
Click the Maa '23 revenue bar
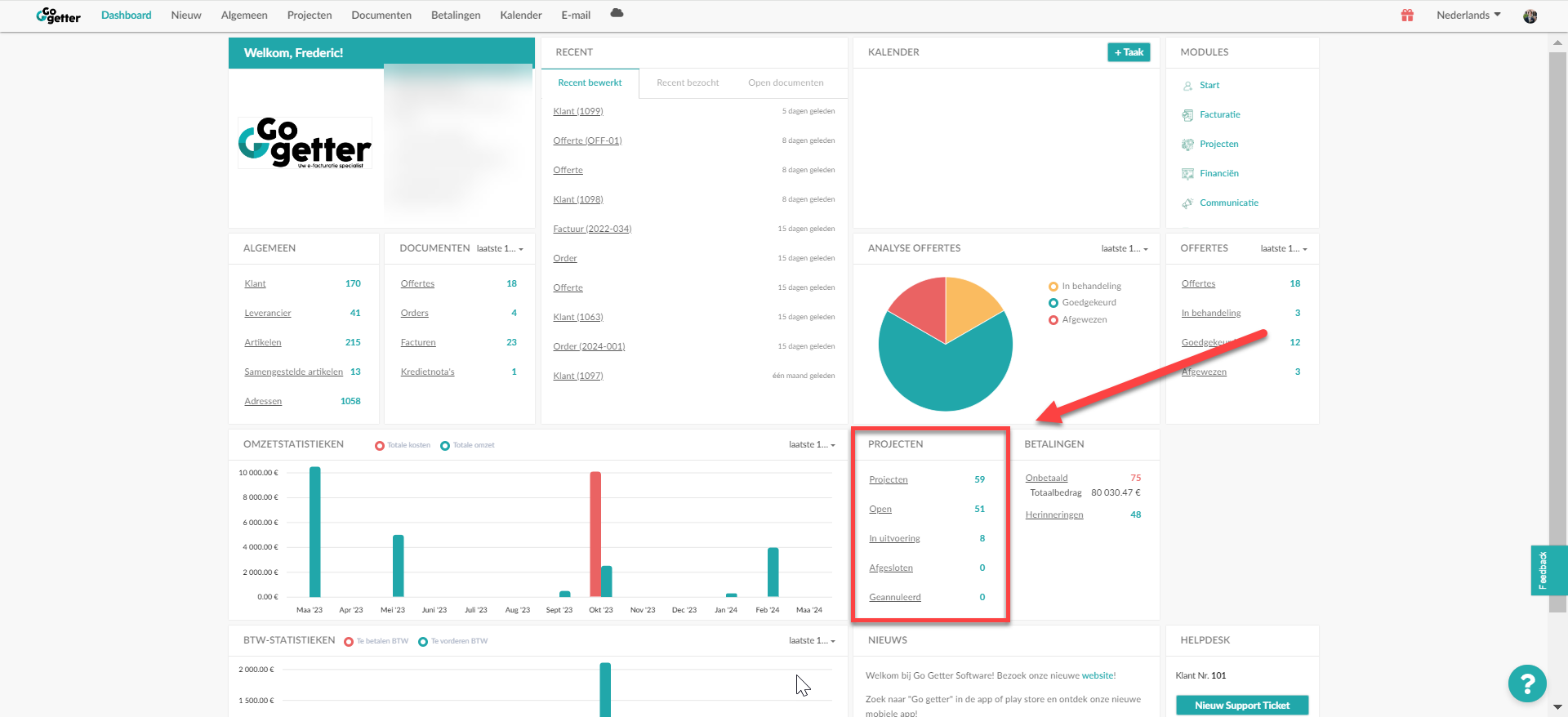315,532
